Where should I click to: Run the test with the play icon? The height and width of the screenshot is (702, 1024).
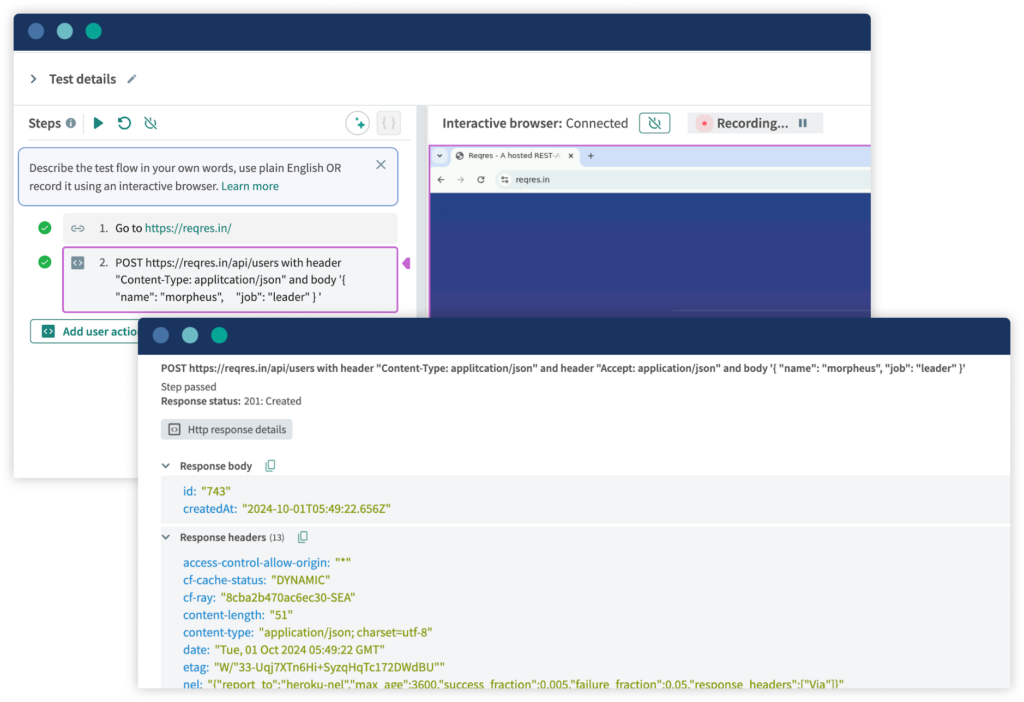(100, 122)
